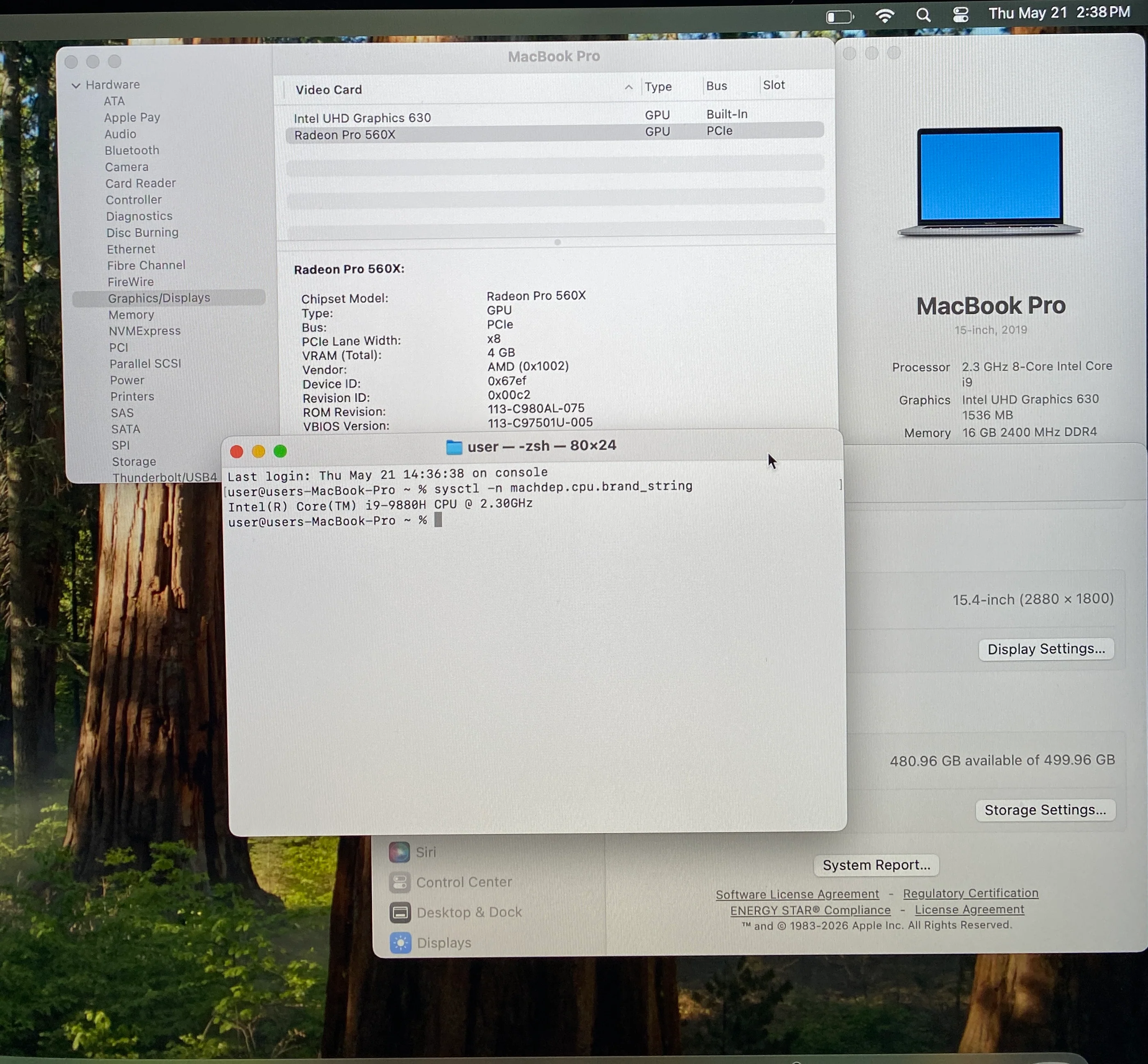
Task: Click the Slot column header
Action: click(x=774, y=85)
